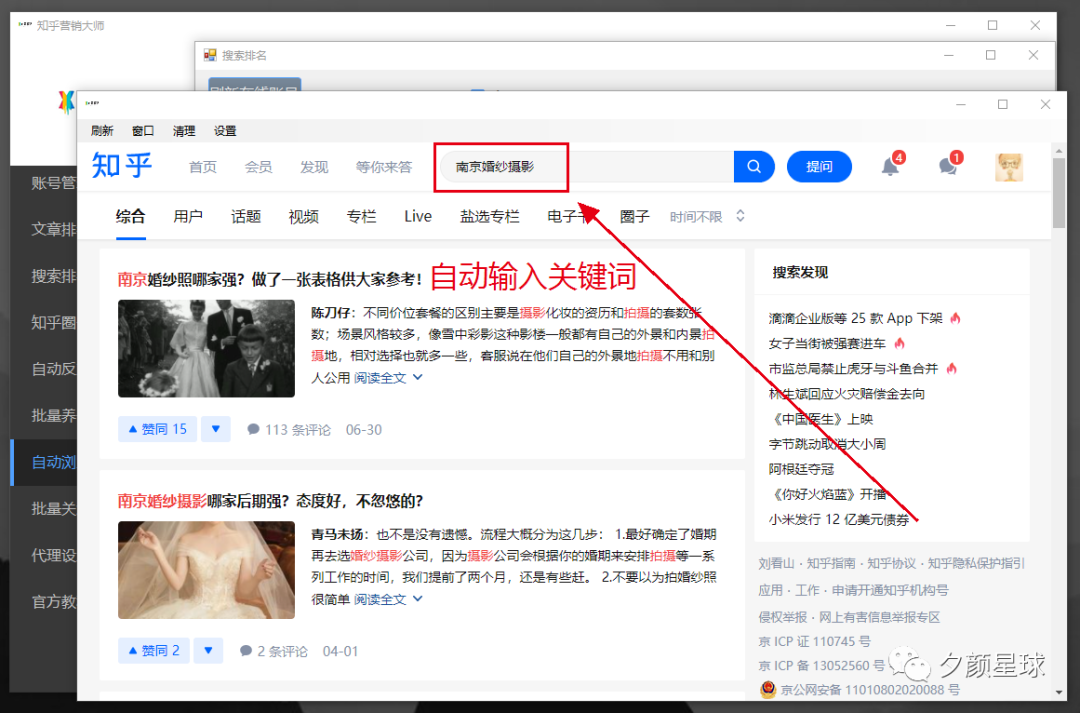The width and height of the screenshot is (1080, 713).
Task: Click the blue search magnifier button
Action: tap(754, 167)
